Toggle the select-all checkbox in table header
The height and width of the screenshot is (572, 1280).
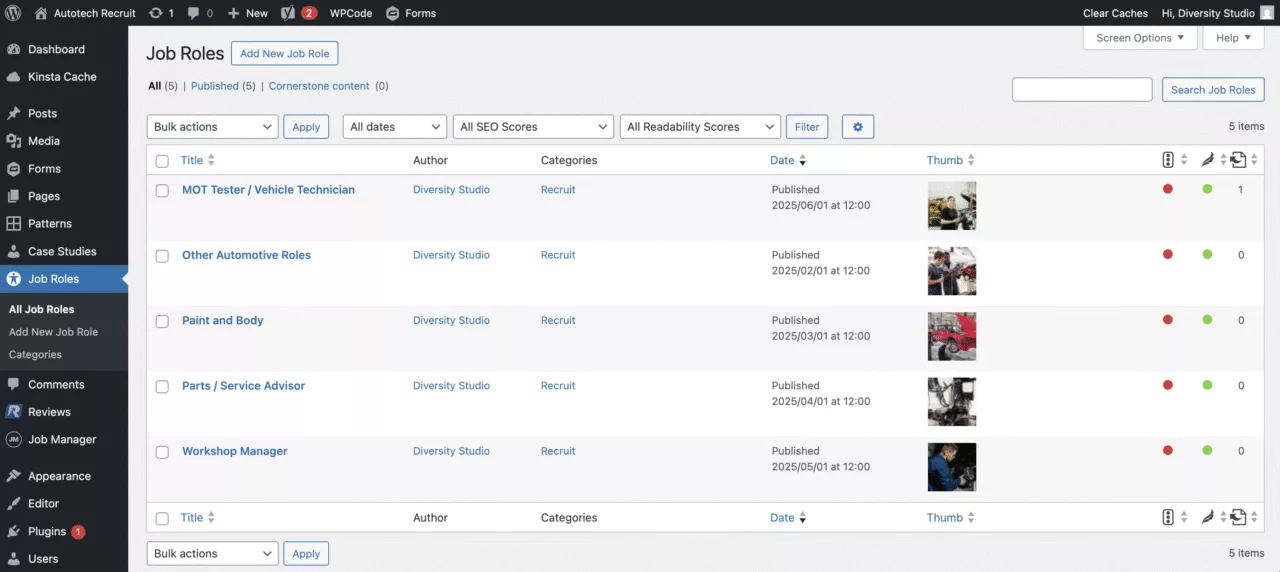[162, 161]
